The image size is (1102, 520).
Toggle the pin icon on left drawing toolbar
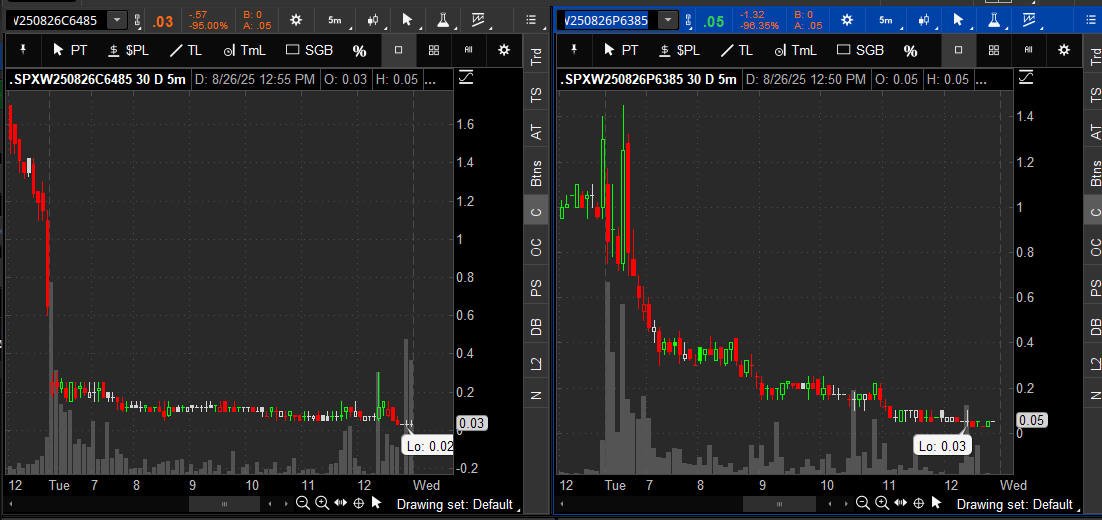pyautogui.click(x=22, y=50)
